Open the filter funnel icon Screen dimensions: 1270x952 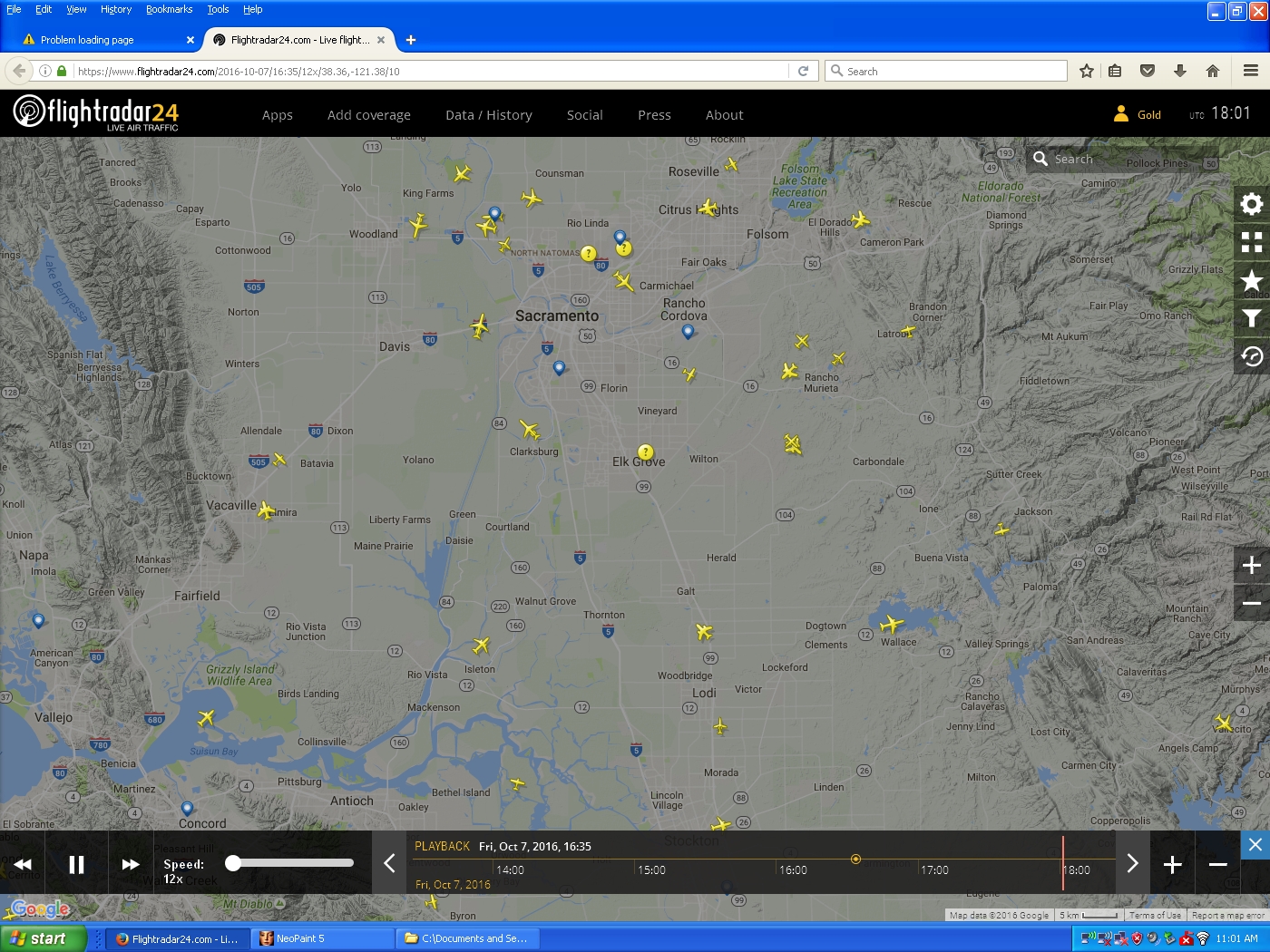coord(1251,318)
